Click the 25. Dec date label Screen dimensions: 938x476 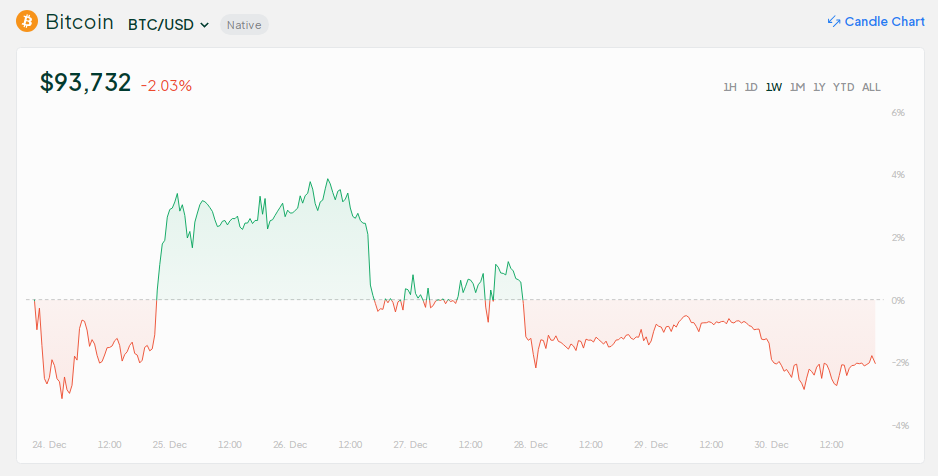pos(170,444)
